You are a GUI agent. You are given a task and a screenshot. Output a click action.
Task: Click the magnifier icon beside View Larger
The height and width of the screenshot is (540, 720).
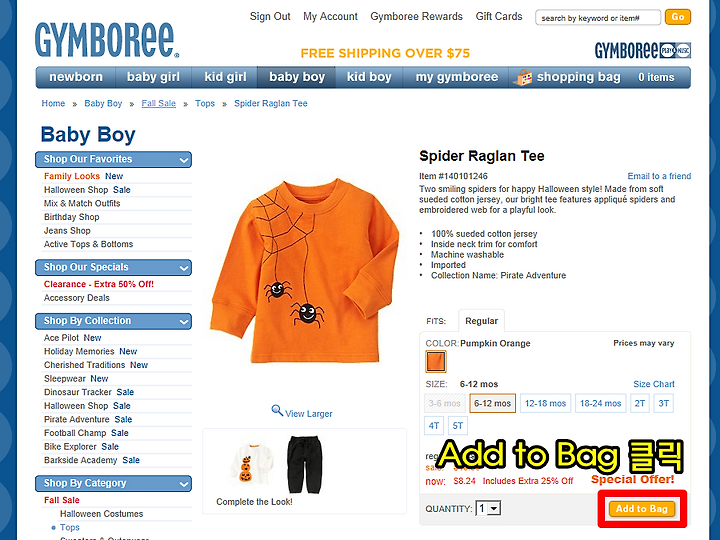click(277, 411)
